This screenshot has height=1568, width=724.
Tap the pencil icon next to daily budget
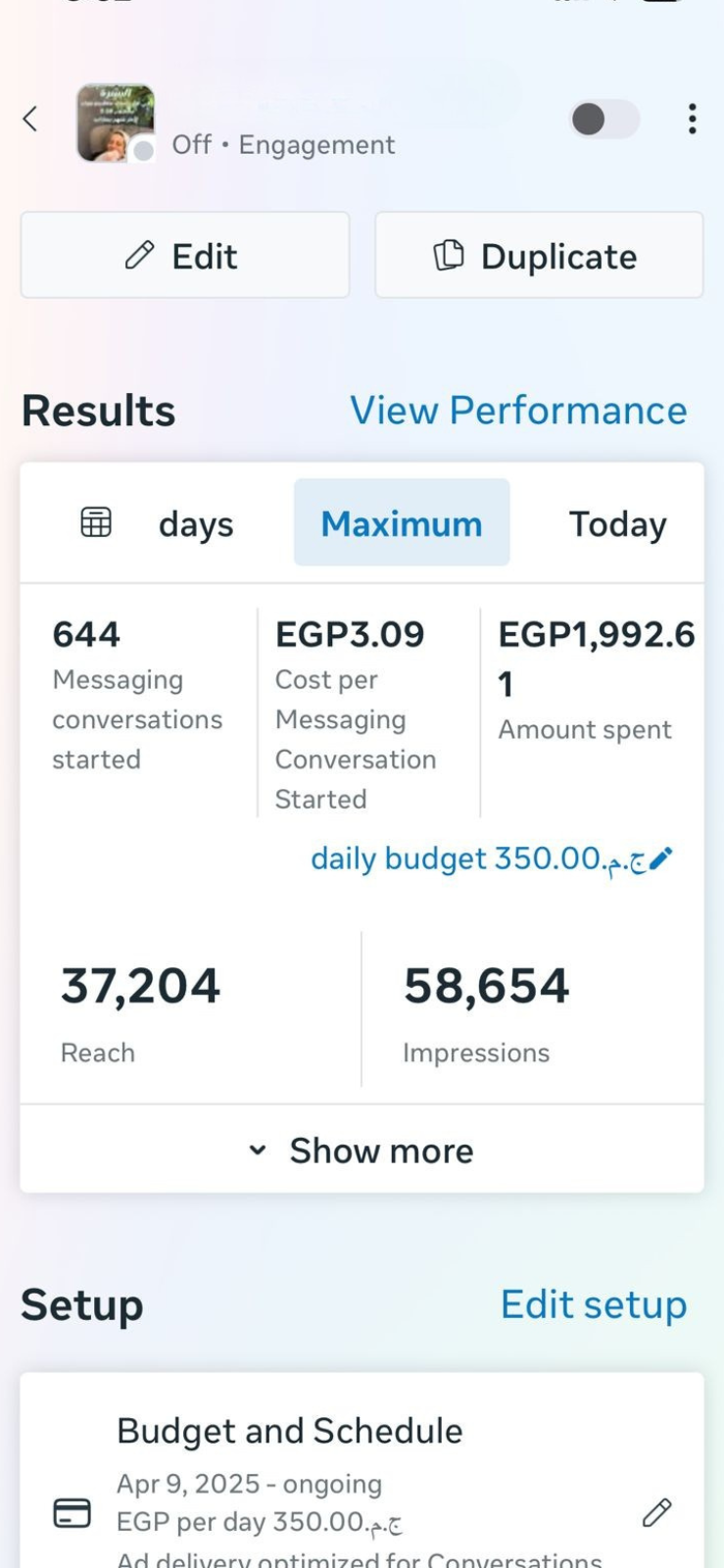pos(661,858)
